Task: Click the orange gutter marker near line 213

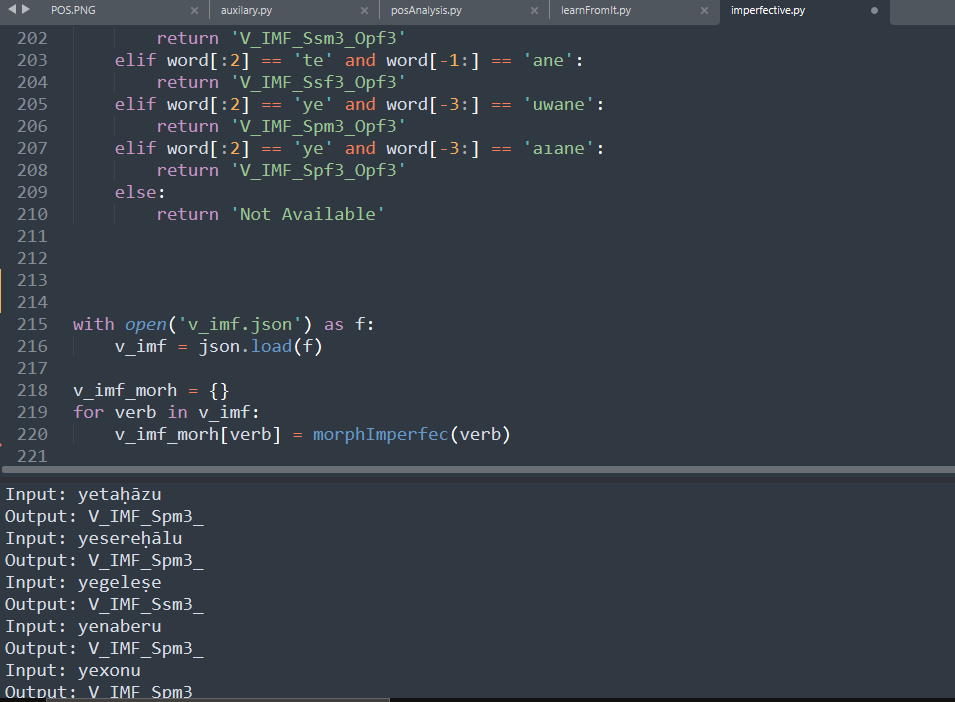Action: point(3,291)
